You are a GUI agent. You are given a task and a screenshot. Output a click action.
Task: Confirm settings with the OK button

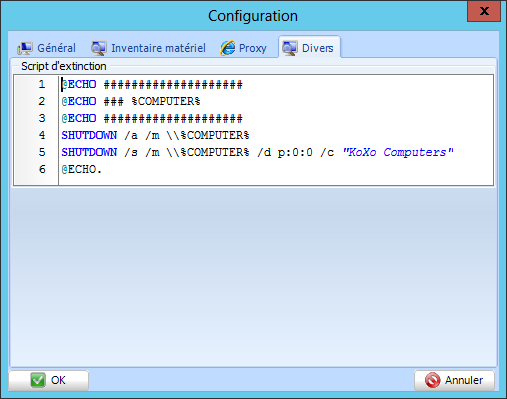49,380
